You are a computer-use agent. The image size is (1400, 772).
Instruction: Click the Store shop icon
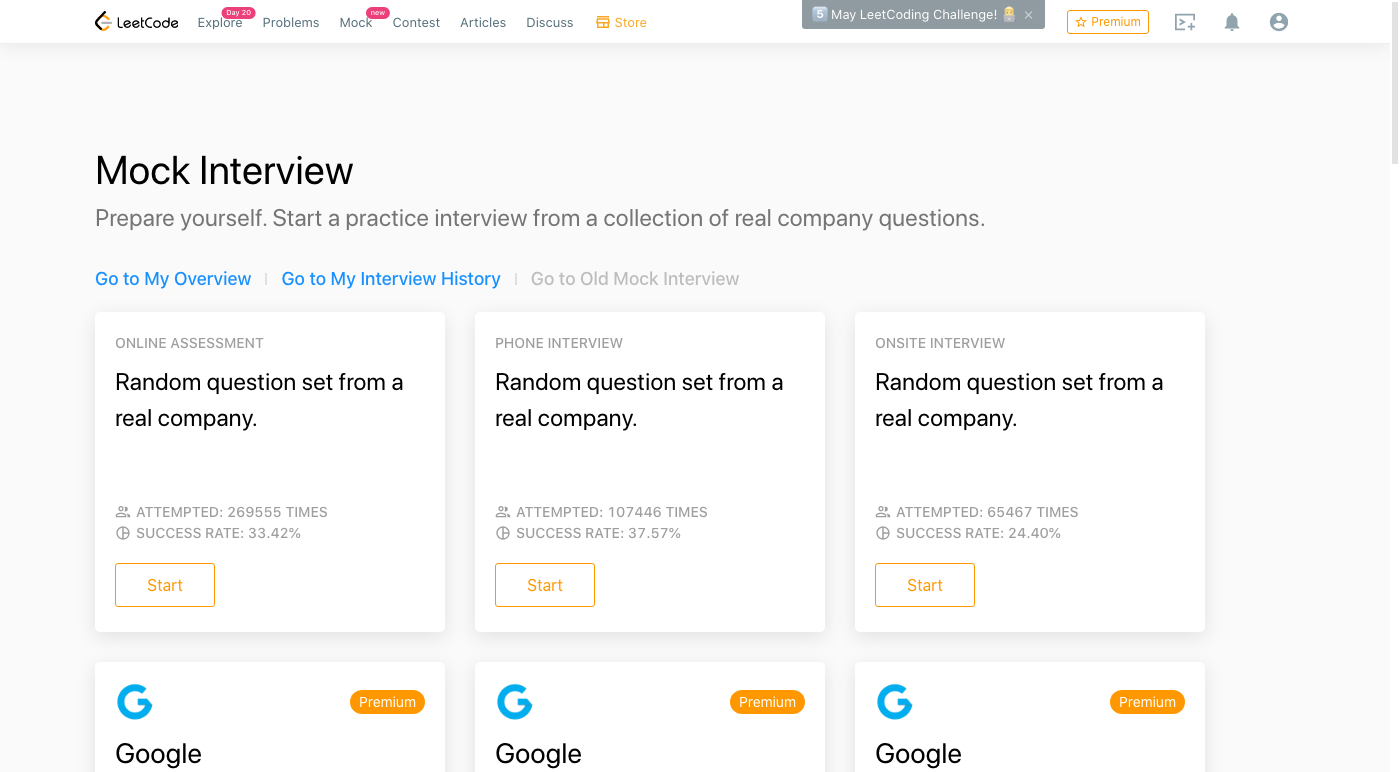pyautogui.click(x=603, y=22)
